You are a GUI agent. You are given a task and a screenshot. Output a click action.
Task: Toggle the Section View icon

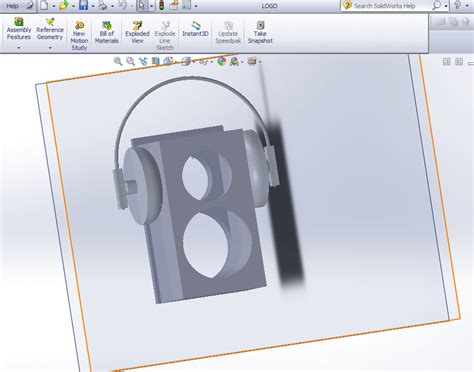155,61
